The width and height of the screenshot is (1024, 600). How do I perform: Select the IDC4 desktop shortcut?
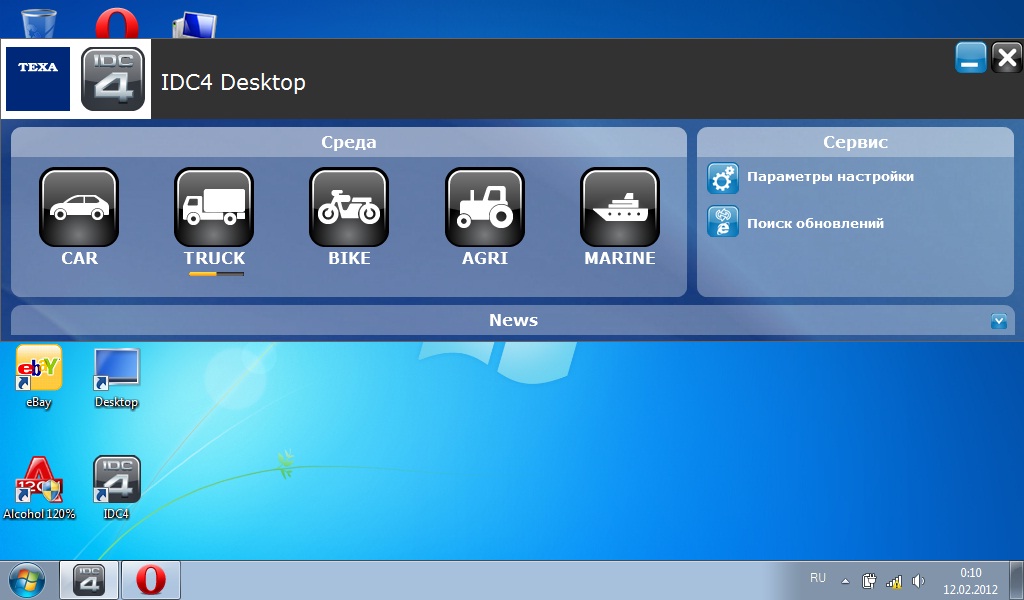(116, 488)
